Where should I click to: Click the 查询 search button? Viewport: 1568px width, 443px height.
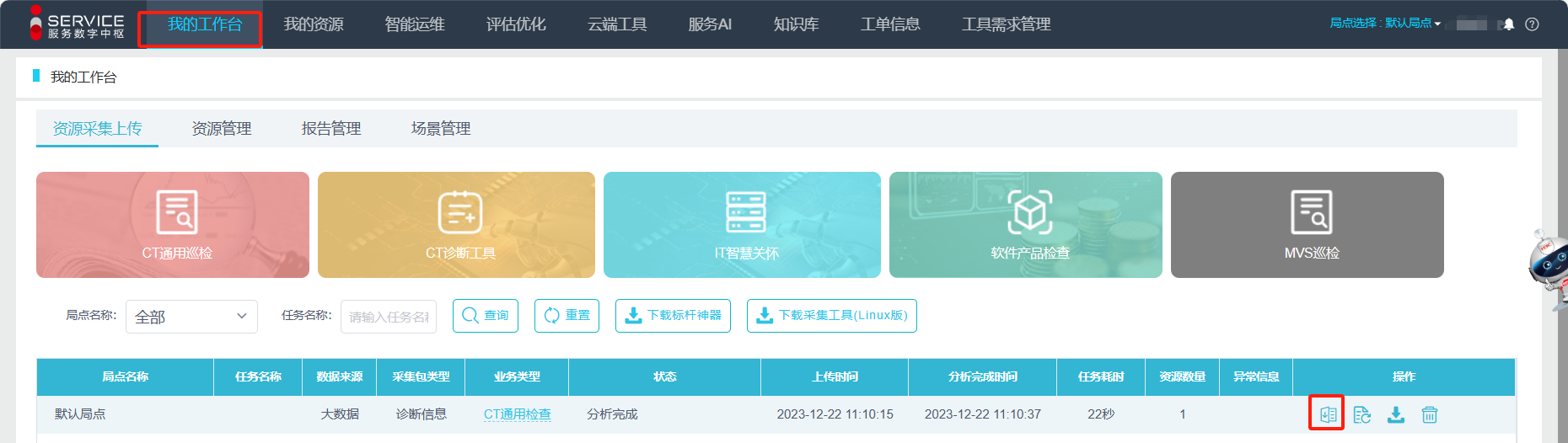(486, 316)
